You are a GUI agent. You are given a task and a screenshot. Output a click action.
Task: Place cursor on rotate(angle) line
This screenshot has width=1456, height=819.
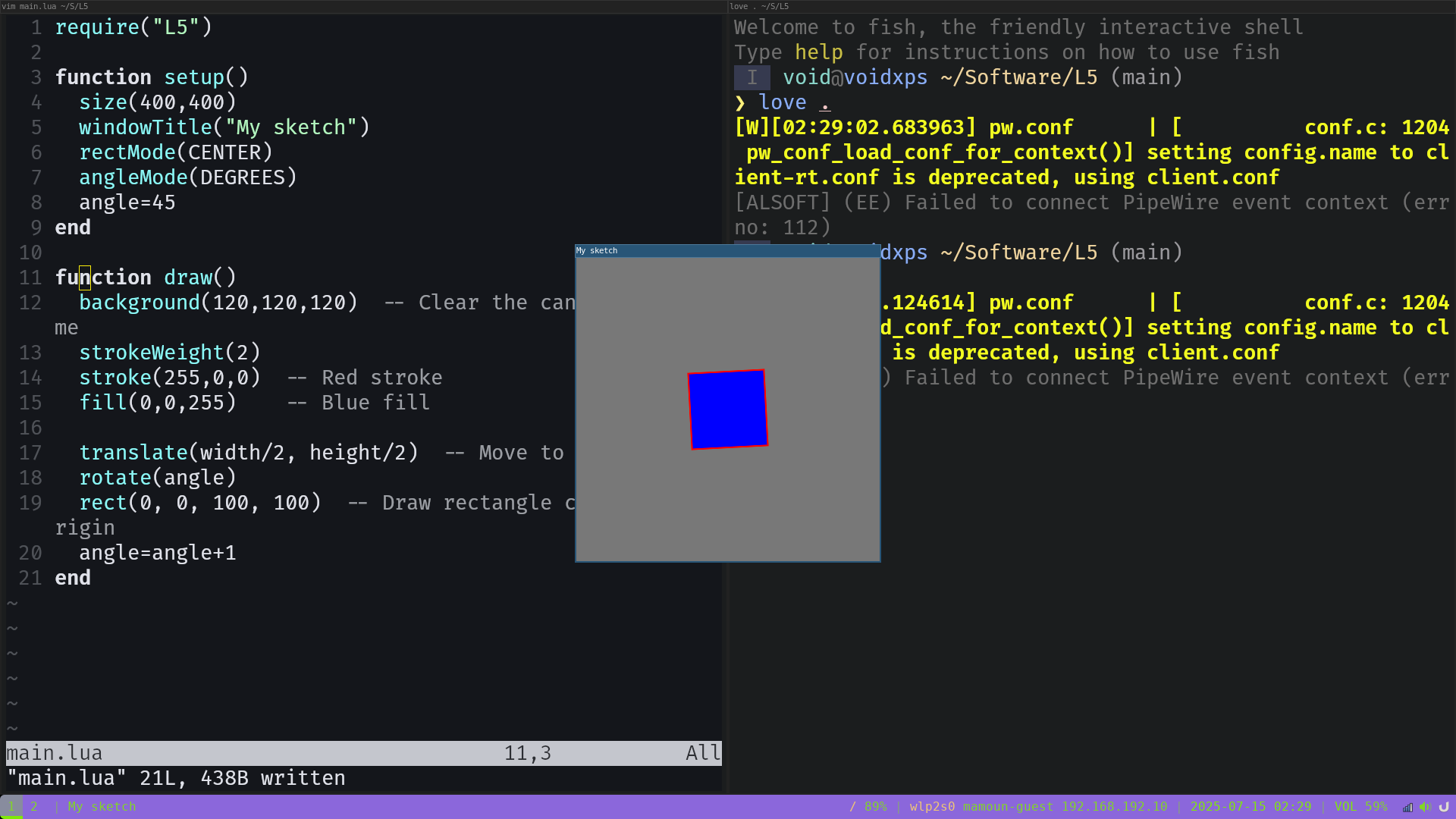[x=158, y=478]
